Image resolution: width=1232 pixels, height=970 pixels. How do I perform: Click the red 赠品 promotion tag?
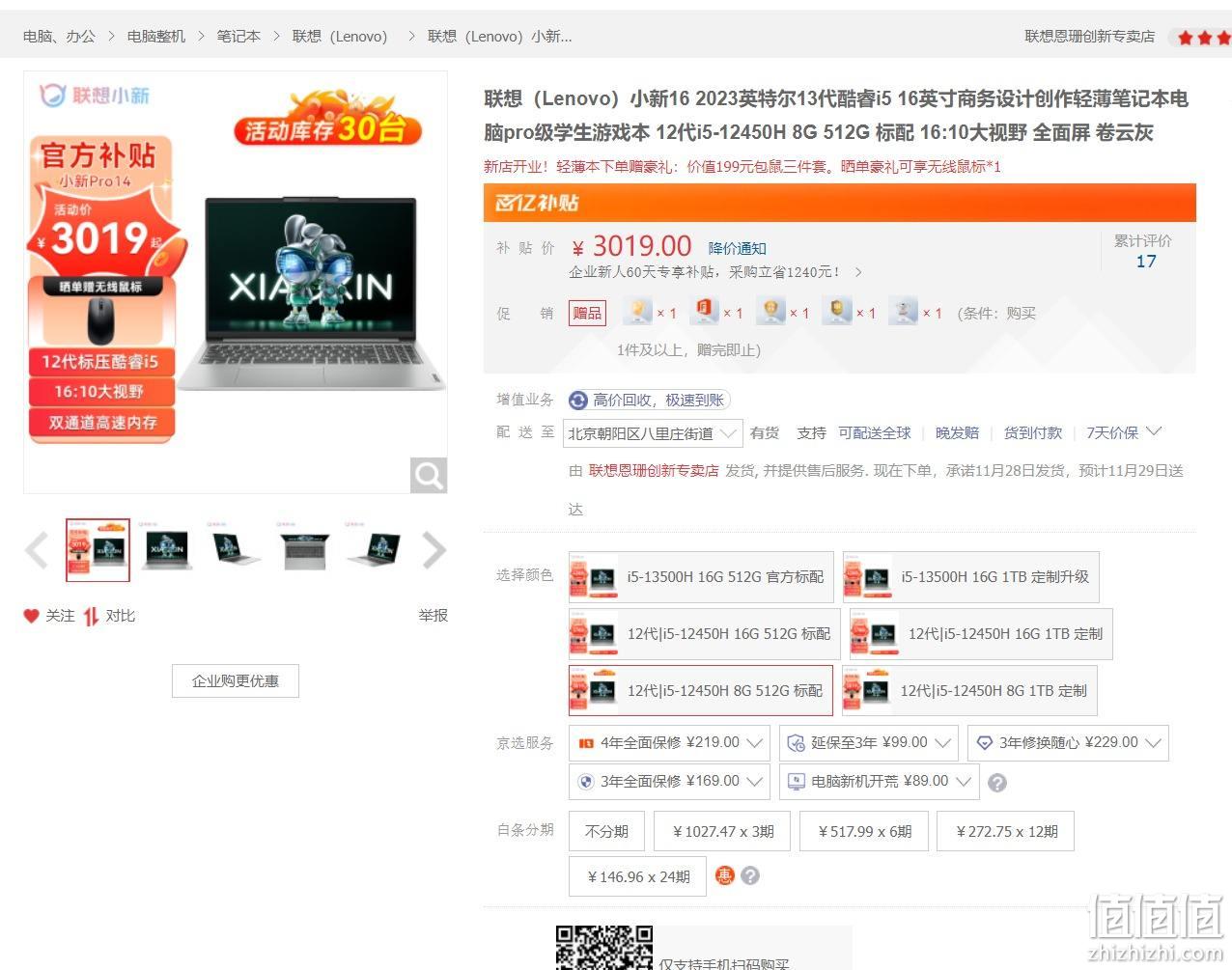[x=587, y=313]
